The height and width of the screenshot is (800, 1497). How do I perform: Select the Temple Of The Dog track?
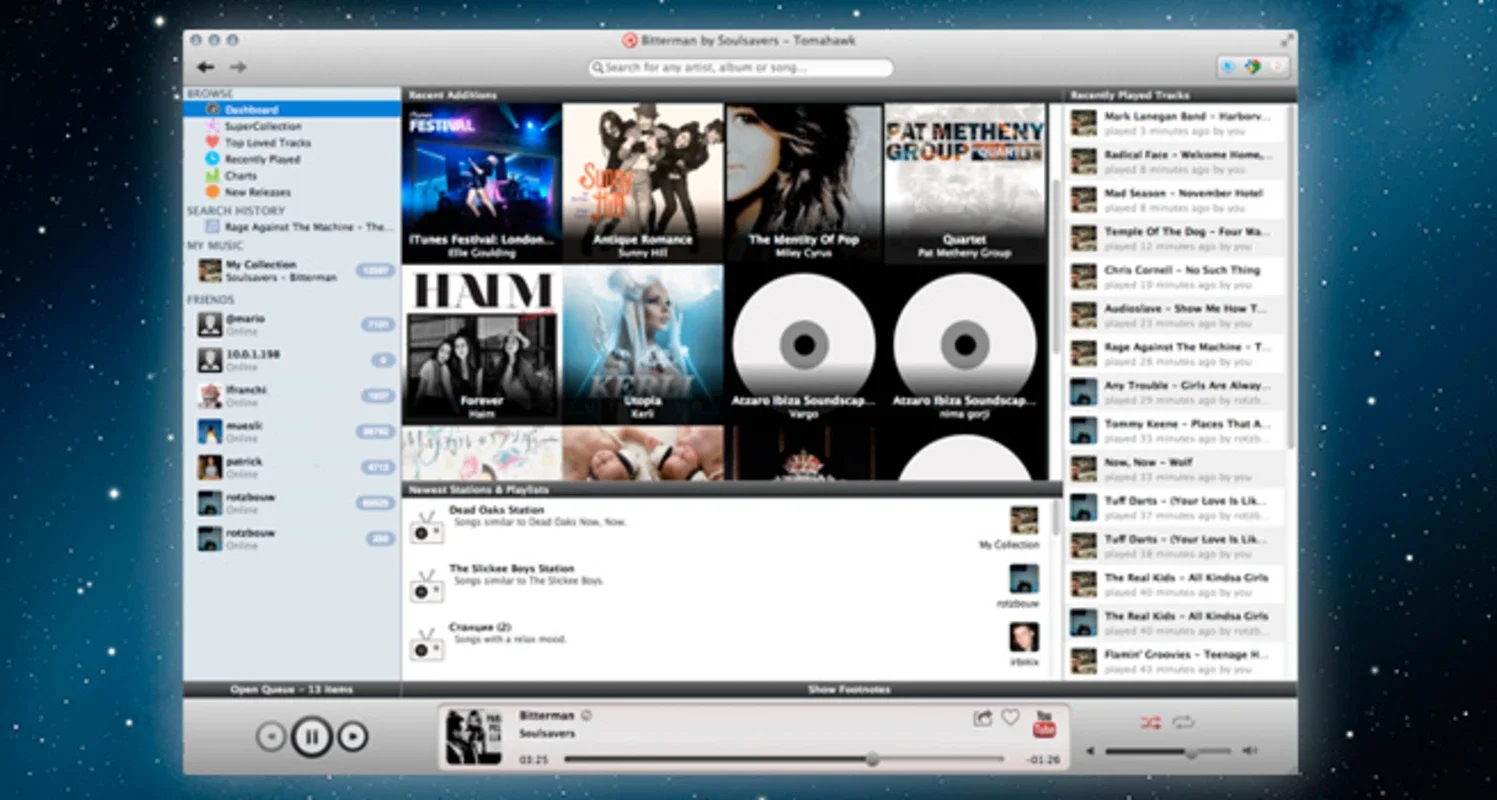[x=1176, y=238]
